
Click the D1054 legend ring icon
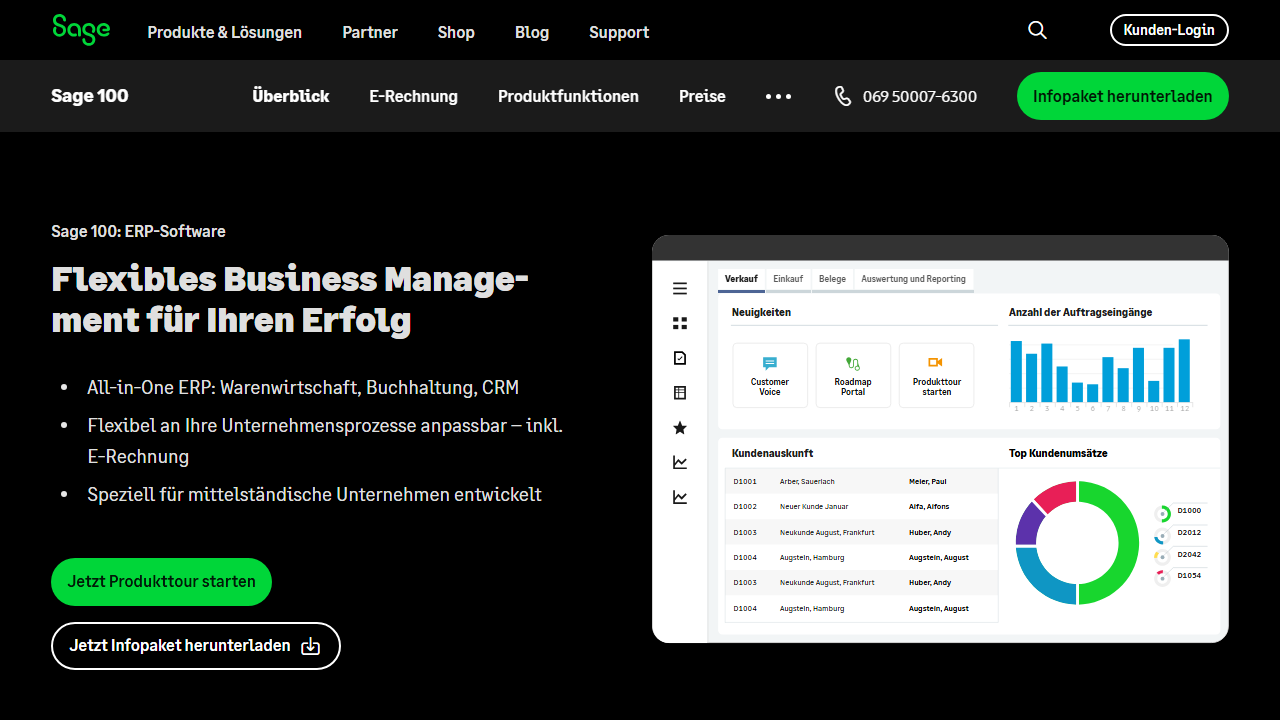(x=1162, y=578)
